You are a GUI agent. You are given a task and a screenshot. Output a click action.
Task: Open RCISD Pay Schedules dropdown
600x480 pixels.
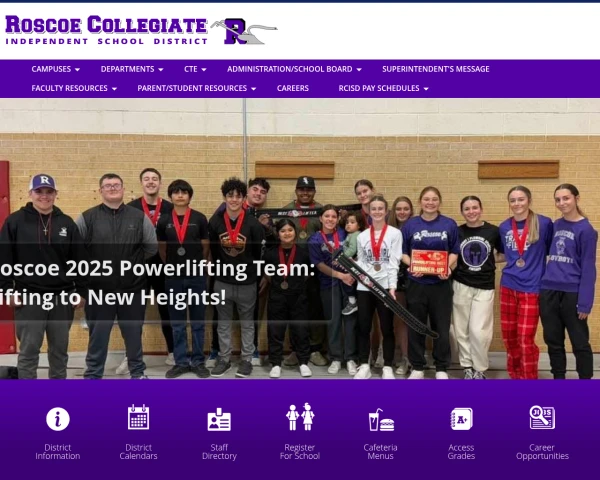[x=383, y=88]
